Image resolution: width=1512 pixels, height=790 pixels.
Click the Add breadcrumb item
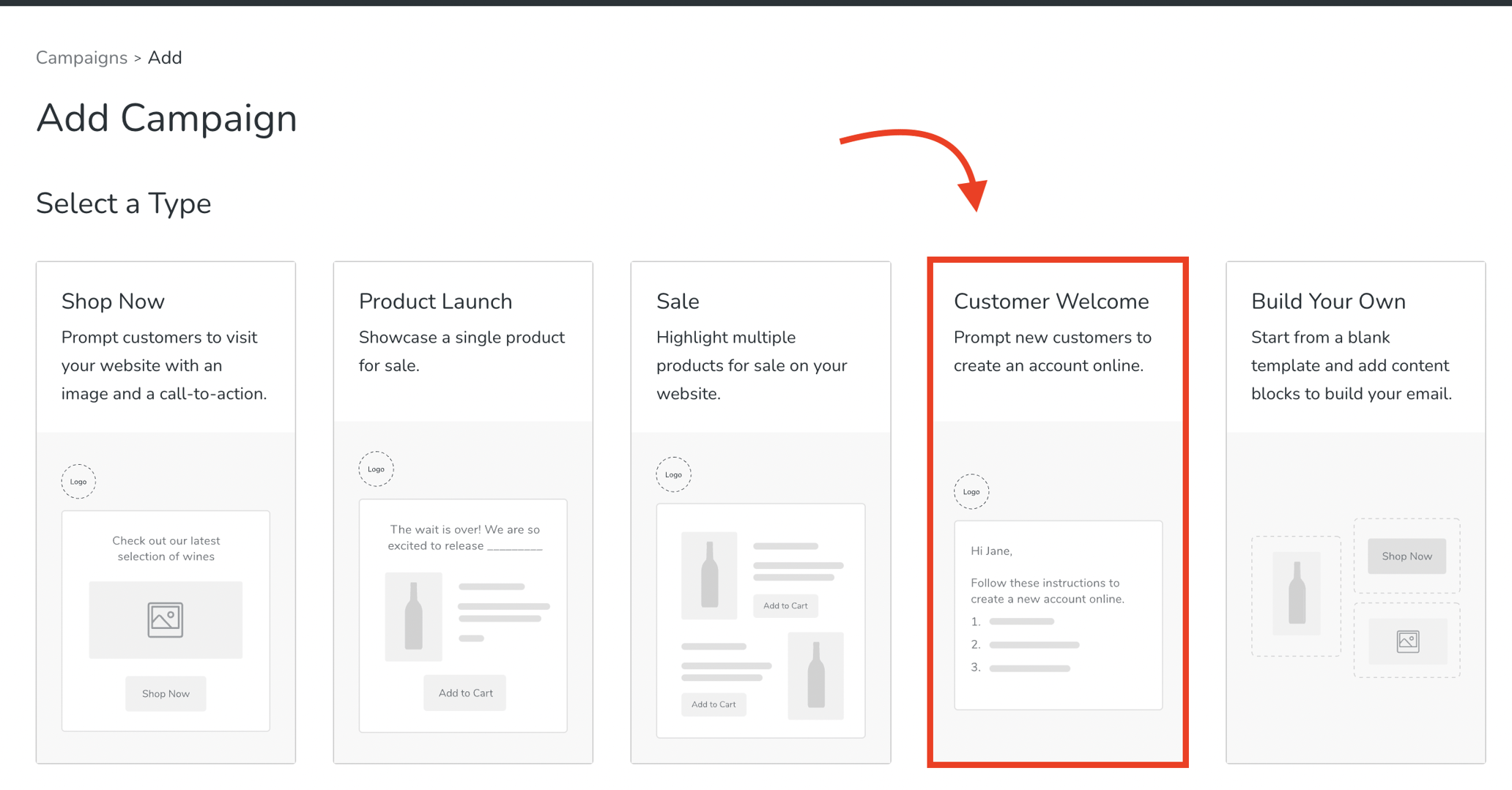[x=165, y=57]
